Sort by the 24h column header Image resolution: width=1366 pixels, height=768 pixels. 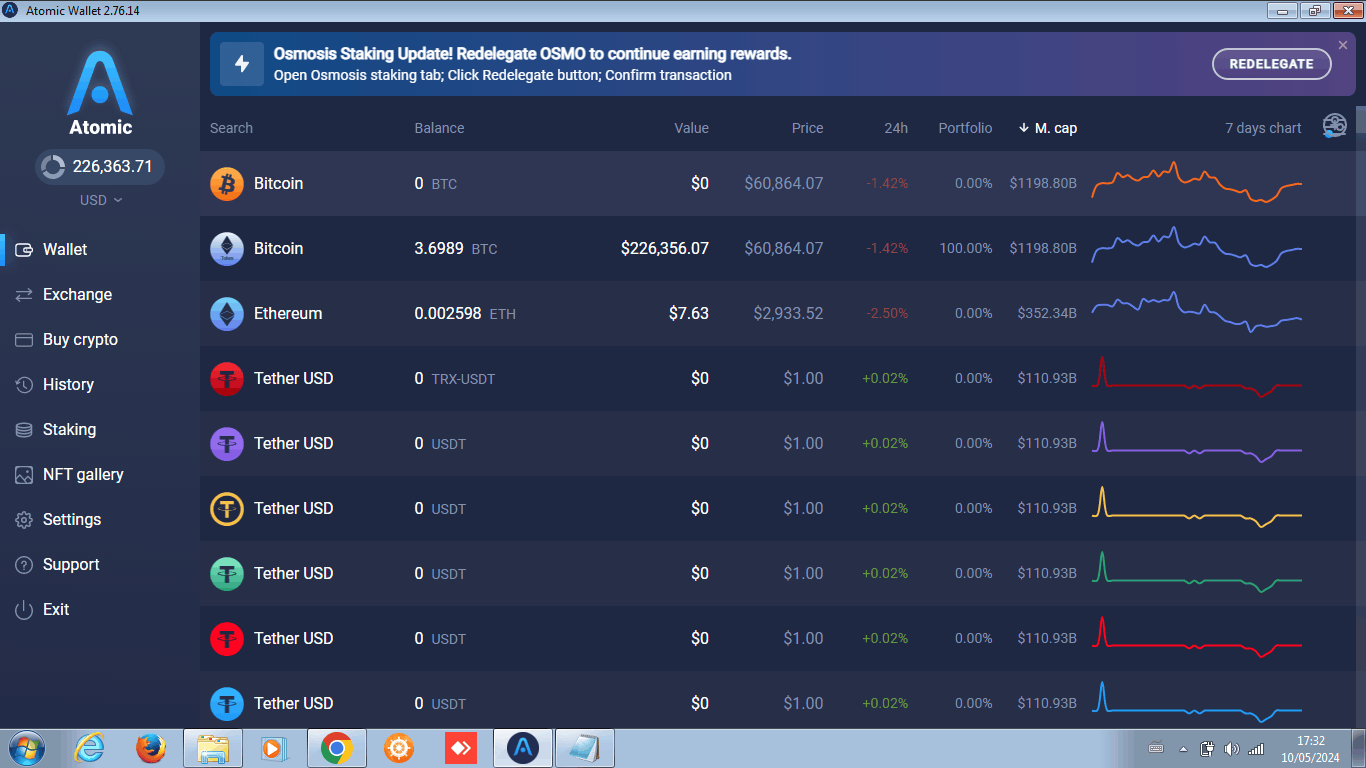[x=897, y=128]
